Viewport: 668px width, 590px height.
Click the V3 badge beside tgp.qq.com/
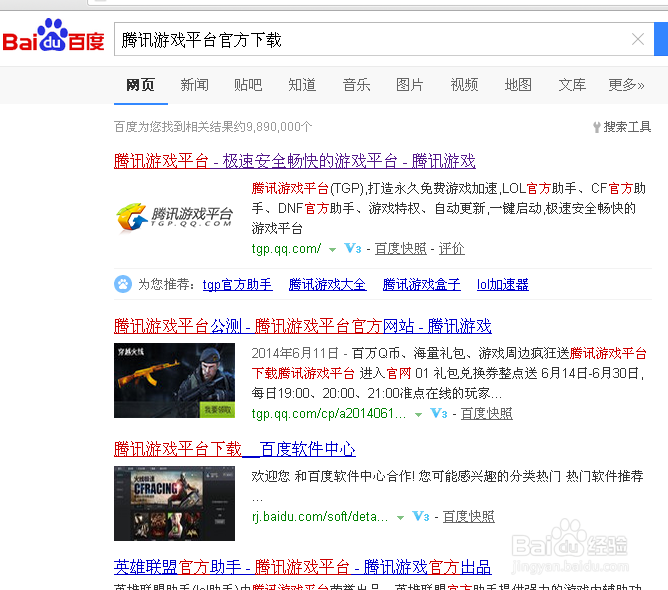tap(353, 248)
